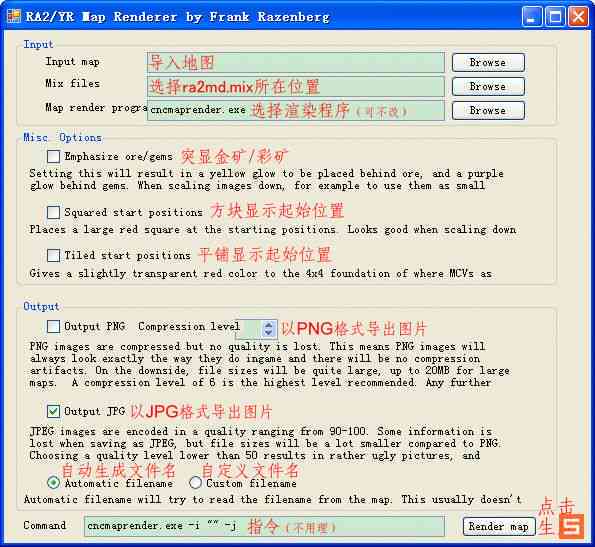Increase compression level with the up arrow

coord(269,325)
